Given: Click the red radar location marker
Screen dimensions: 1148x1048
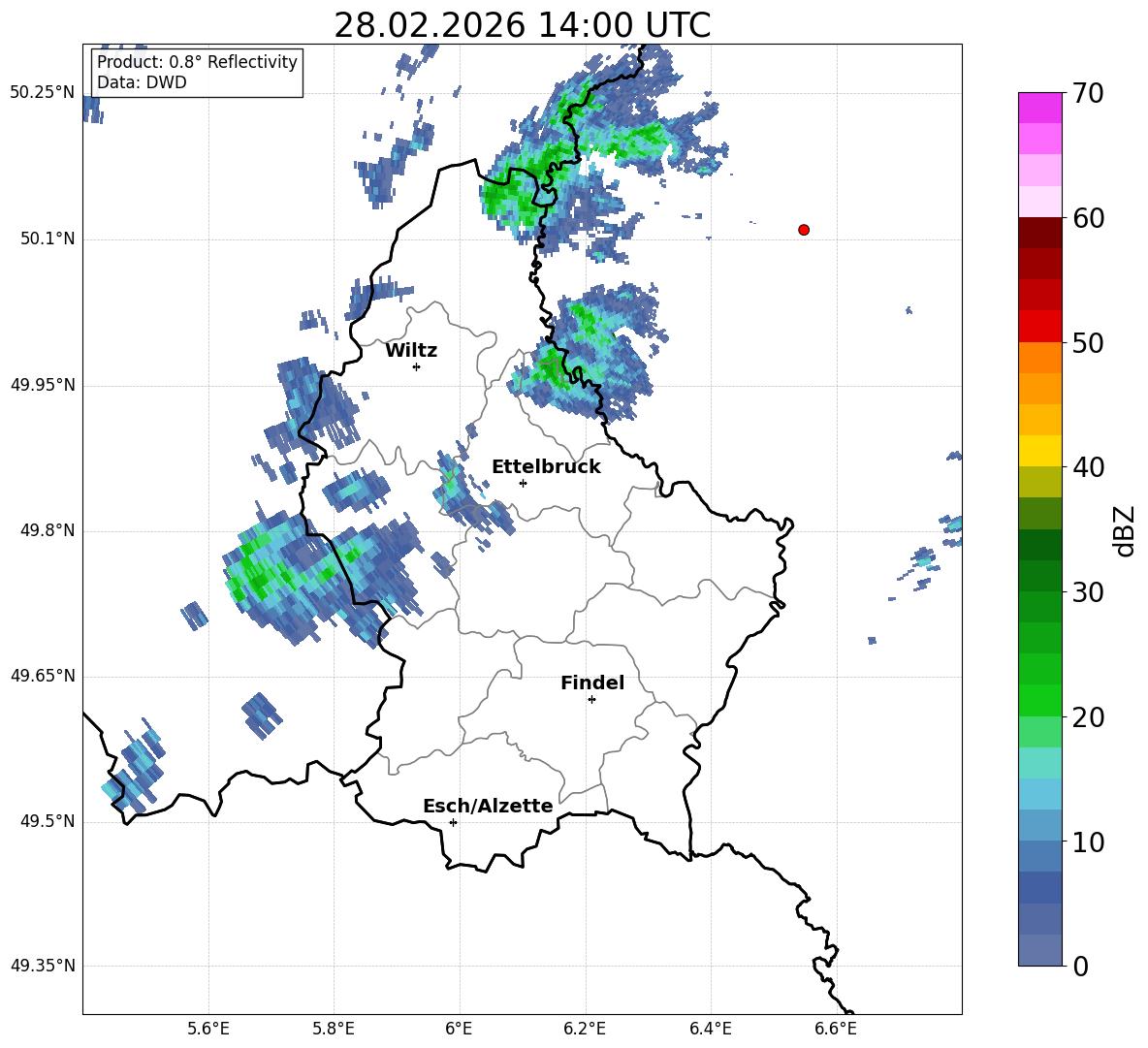Looking at the screenshot, I should click(x=804, y=230).
